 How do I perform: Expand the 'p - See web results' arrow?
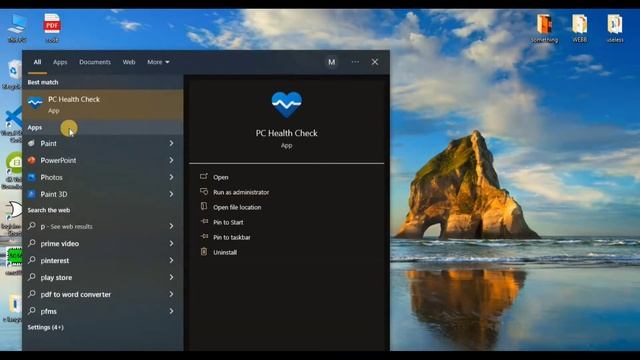click(x=171, y=226)
